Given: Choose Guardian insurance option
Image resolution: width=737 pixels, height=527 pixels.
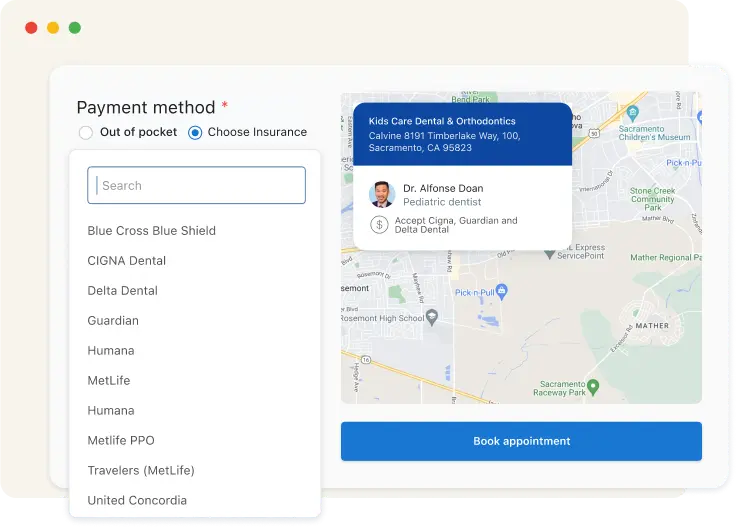Looking at the screenshot, I should coord(113,321).
